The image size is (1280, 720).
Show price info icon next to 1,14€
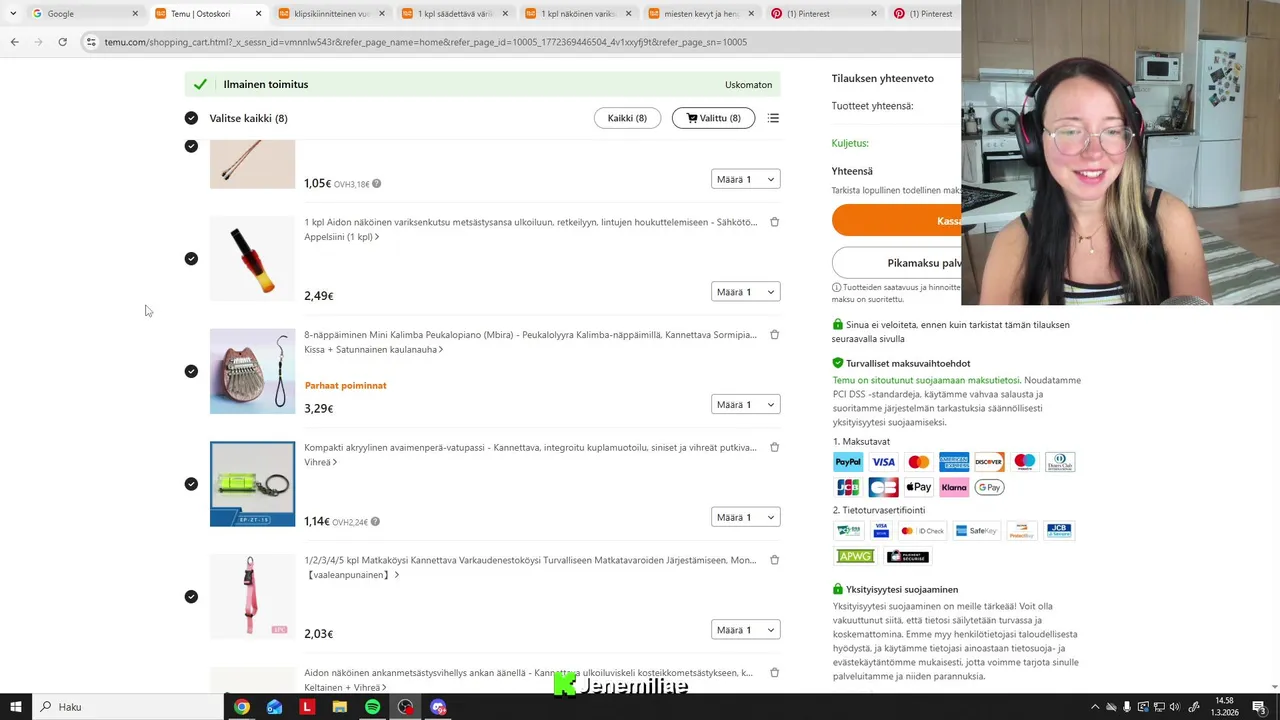tap(375, 522)
